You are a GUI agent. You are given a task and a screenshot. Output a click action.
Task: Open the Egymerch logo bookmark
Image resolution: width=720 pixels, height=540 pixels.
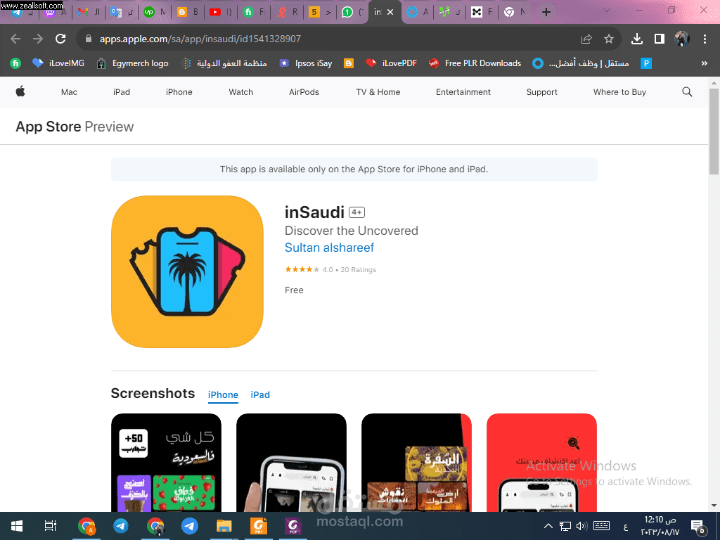pyautogui.click(x=132, y=63)
